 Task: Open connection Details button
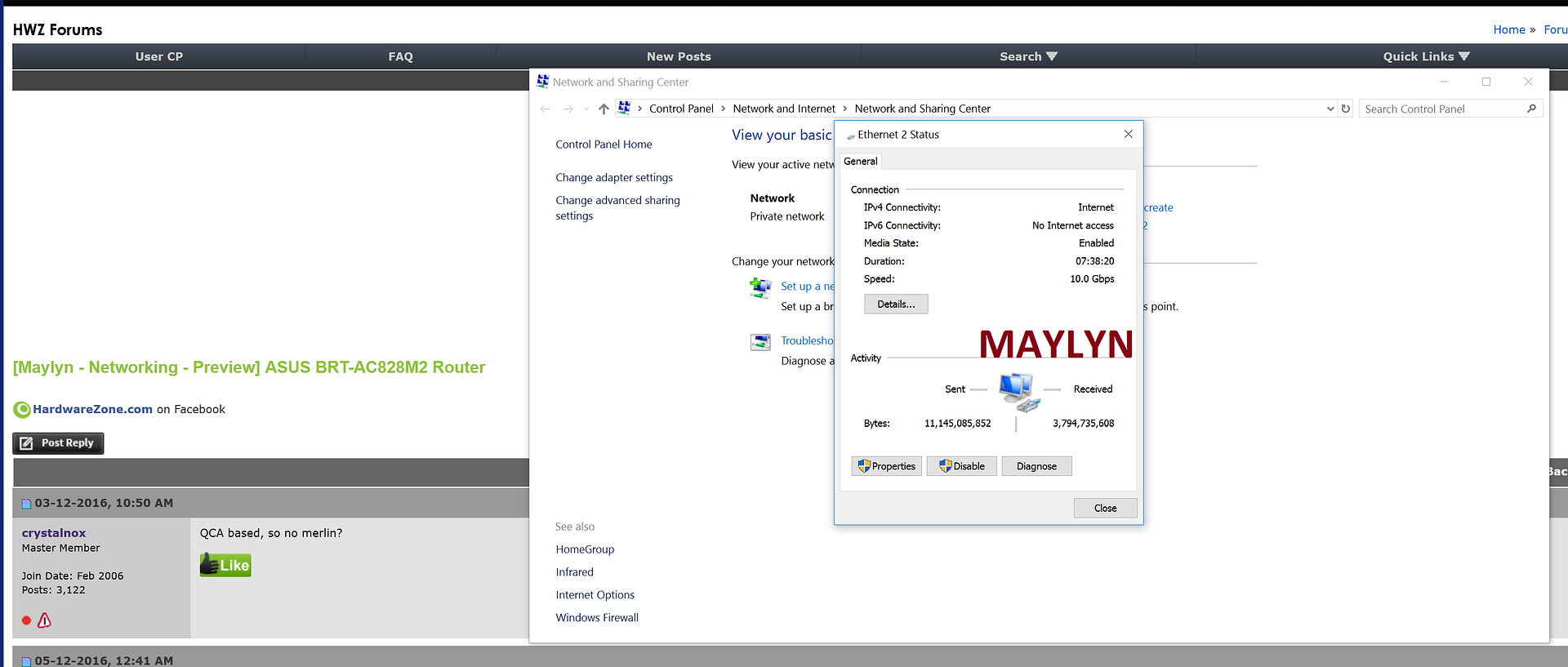pyautogui.click(x=896, y=304)
